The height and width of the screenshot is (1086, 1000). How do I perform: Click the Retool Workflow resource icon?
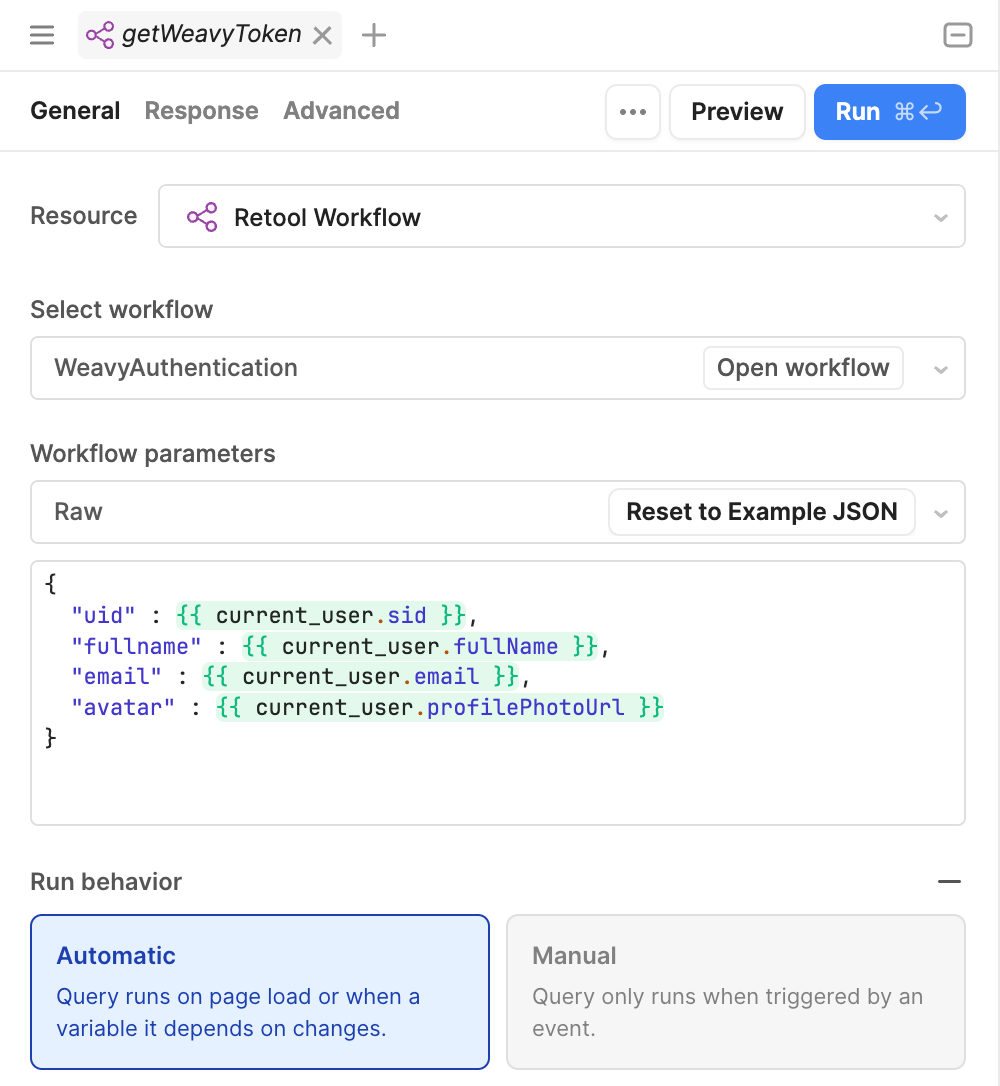(x=201, y=216)
